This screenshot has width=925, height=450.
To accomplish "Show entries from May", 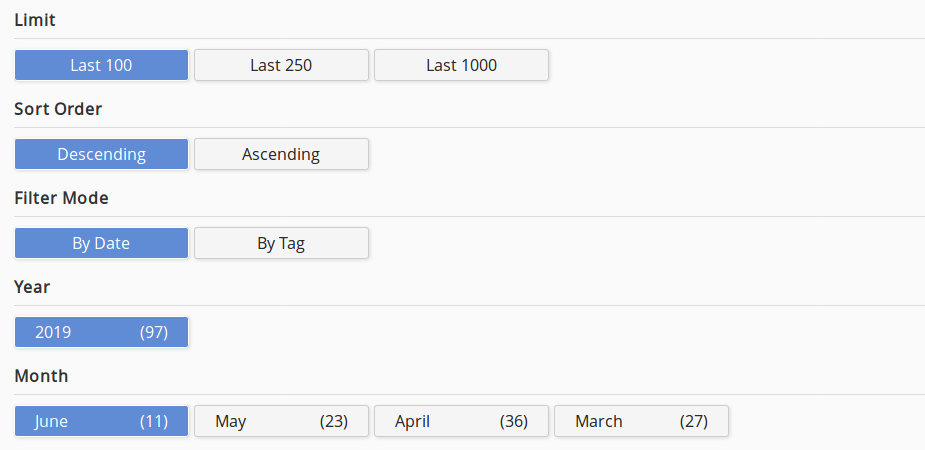I will click(281, 421).
